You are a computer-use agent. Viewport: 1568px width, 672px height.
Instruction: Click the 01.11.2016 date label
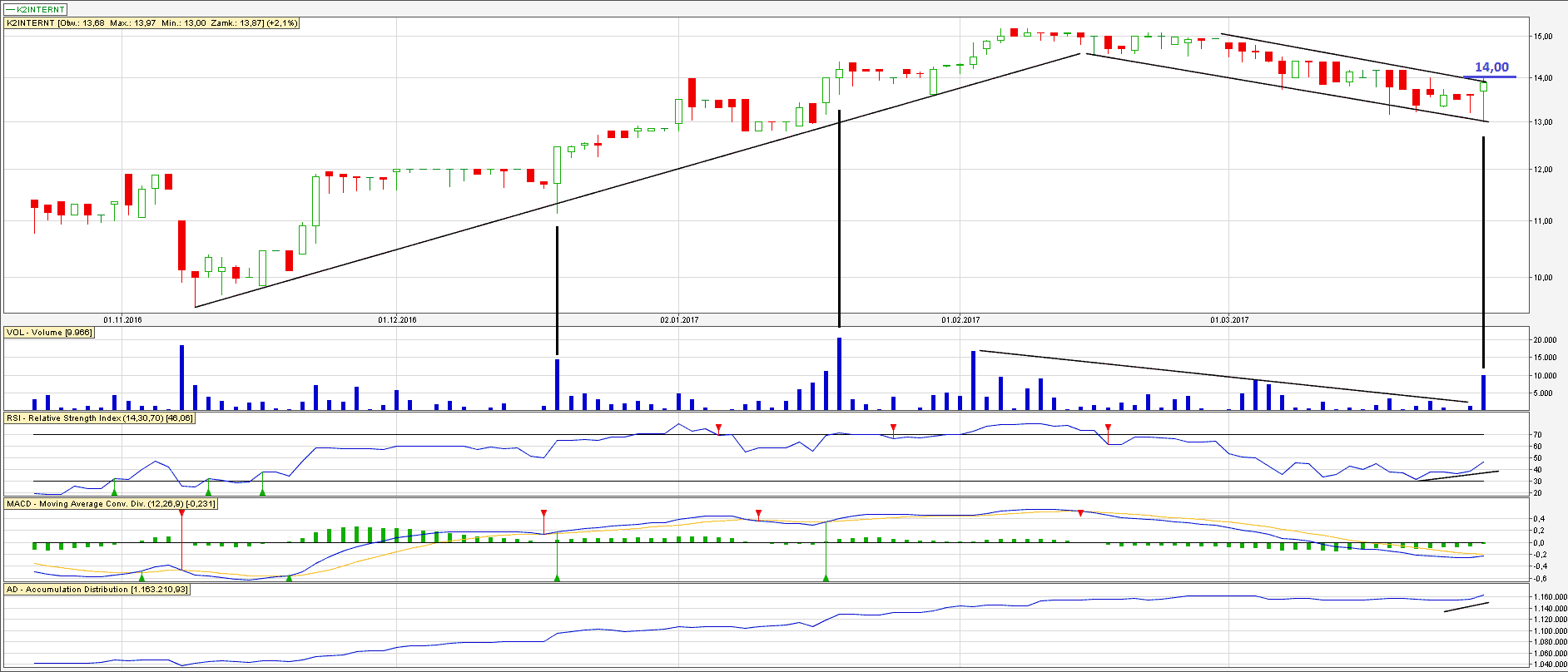pyautogui.click(x=122, y=320)
